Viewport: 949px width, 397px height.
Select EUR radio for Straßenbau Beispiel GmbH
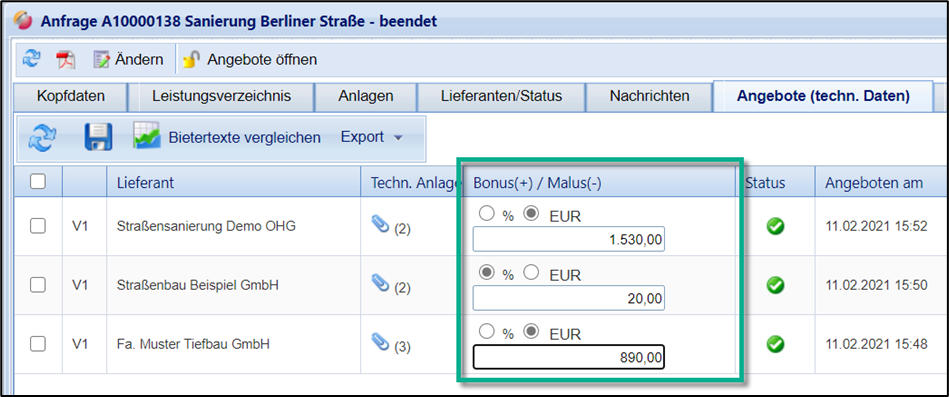click(531, 273)
